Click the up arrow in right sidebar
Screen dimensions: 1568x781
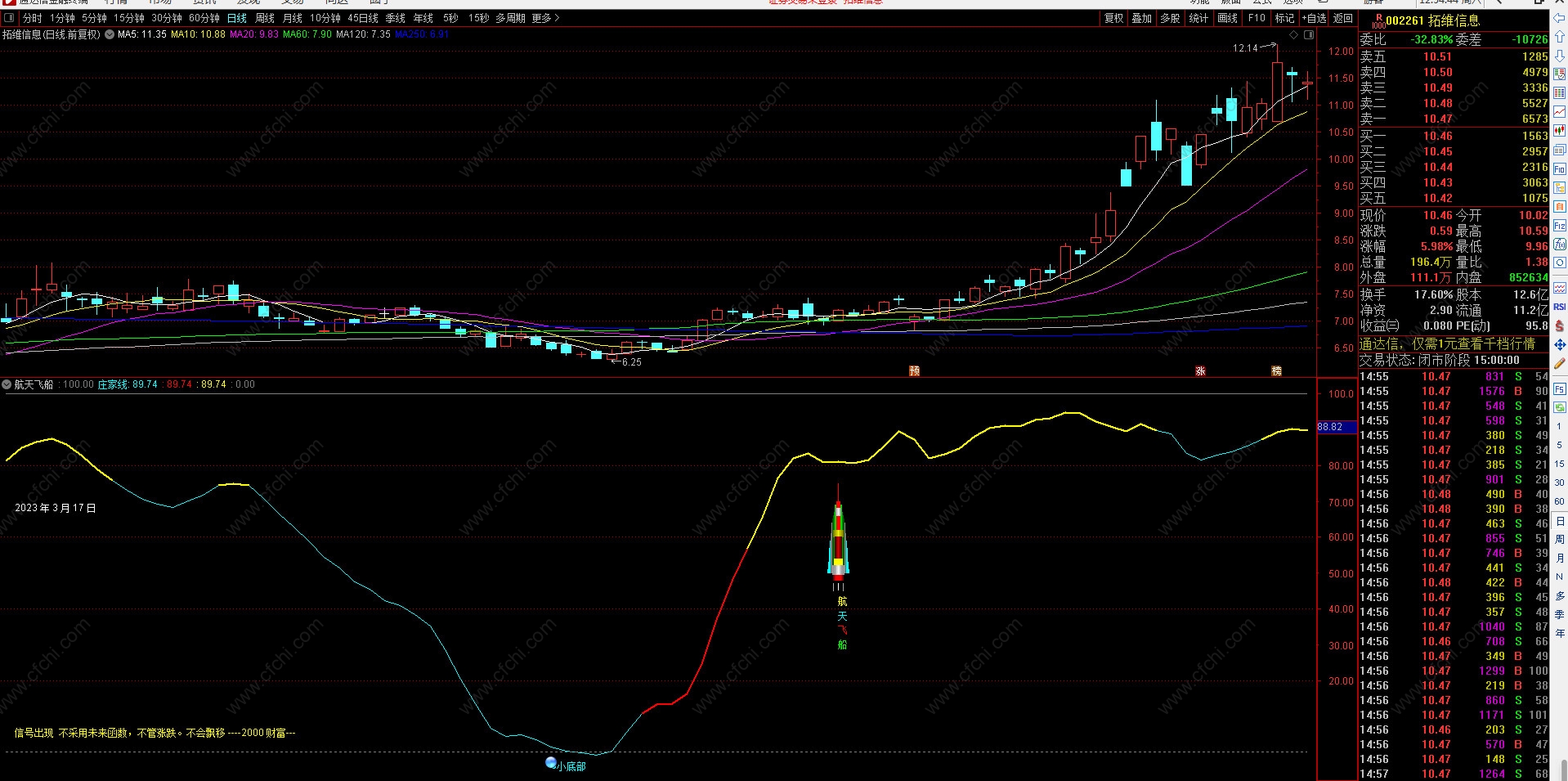1560,38
